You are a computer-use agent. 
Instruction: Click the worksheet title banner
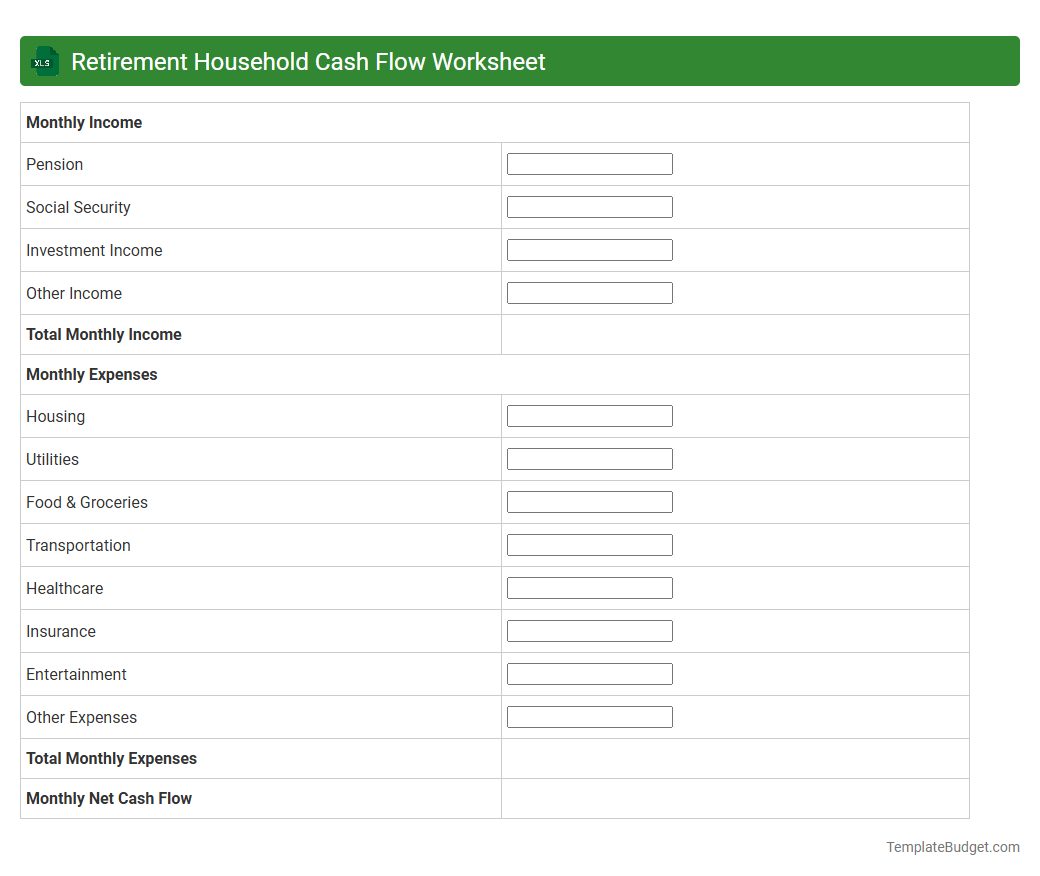(x=306, y=61)
